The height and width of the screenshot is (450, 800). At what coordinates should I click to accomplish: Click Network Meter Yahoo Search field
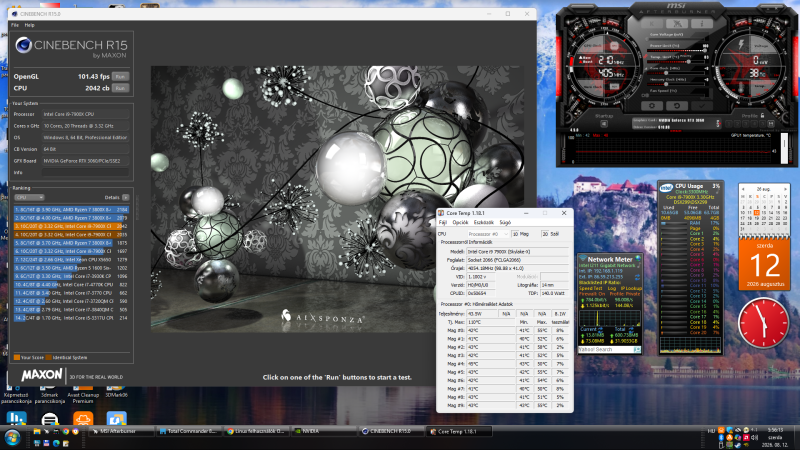[x=606, y=349]
